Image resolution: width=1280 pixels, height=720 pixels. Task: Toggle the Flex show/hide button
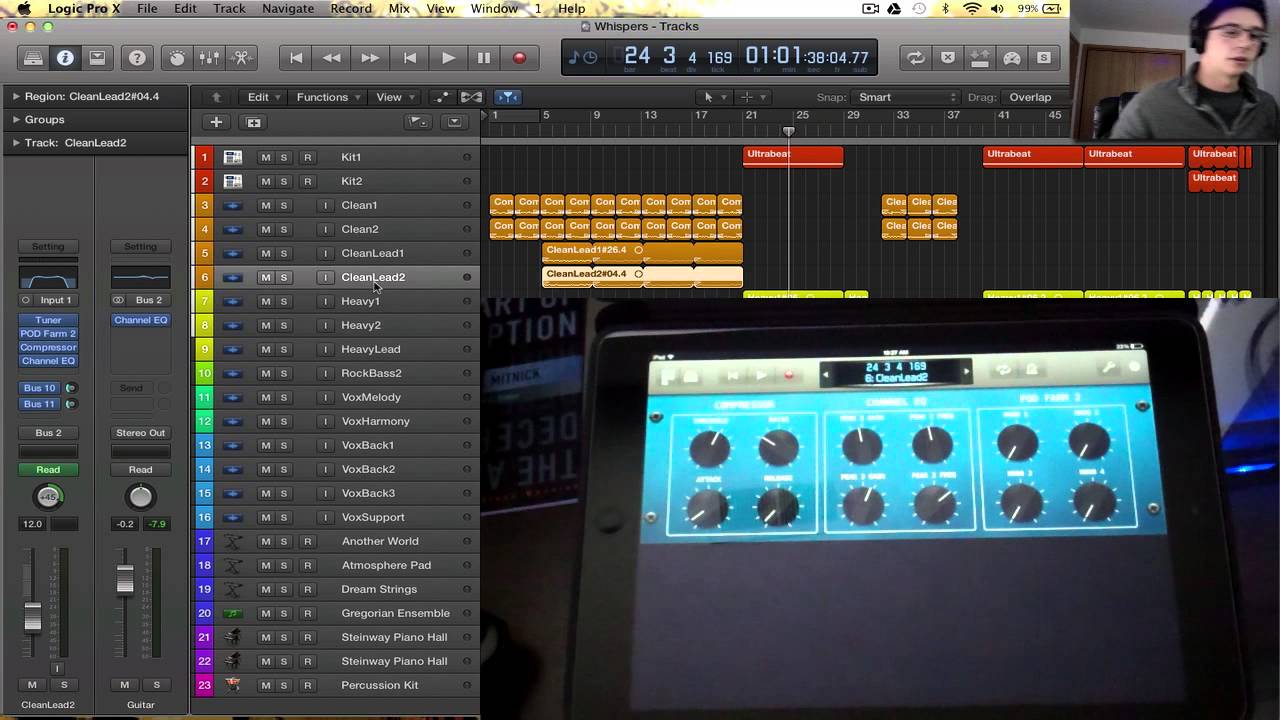471,97
